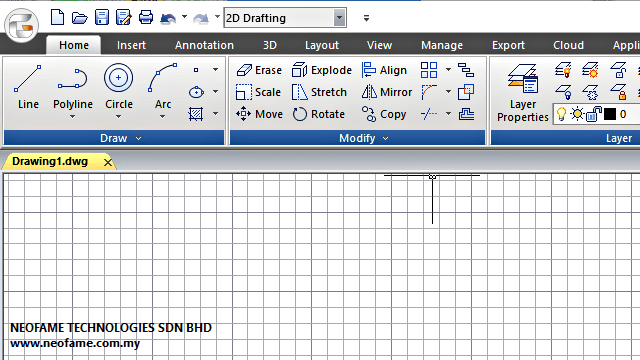Click the Scale tool
The image size is (640, 360).
258,92
